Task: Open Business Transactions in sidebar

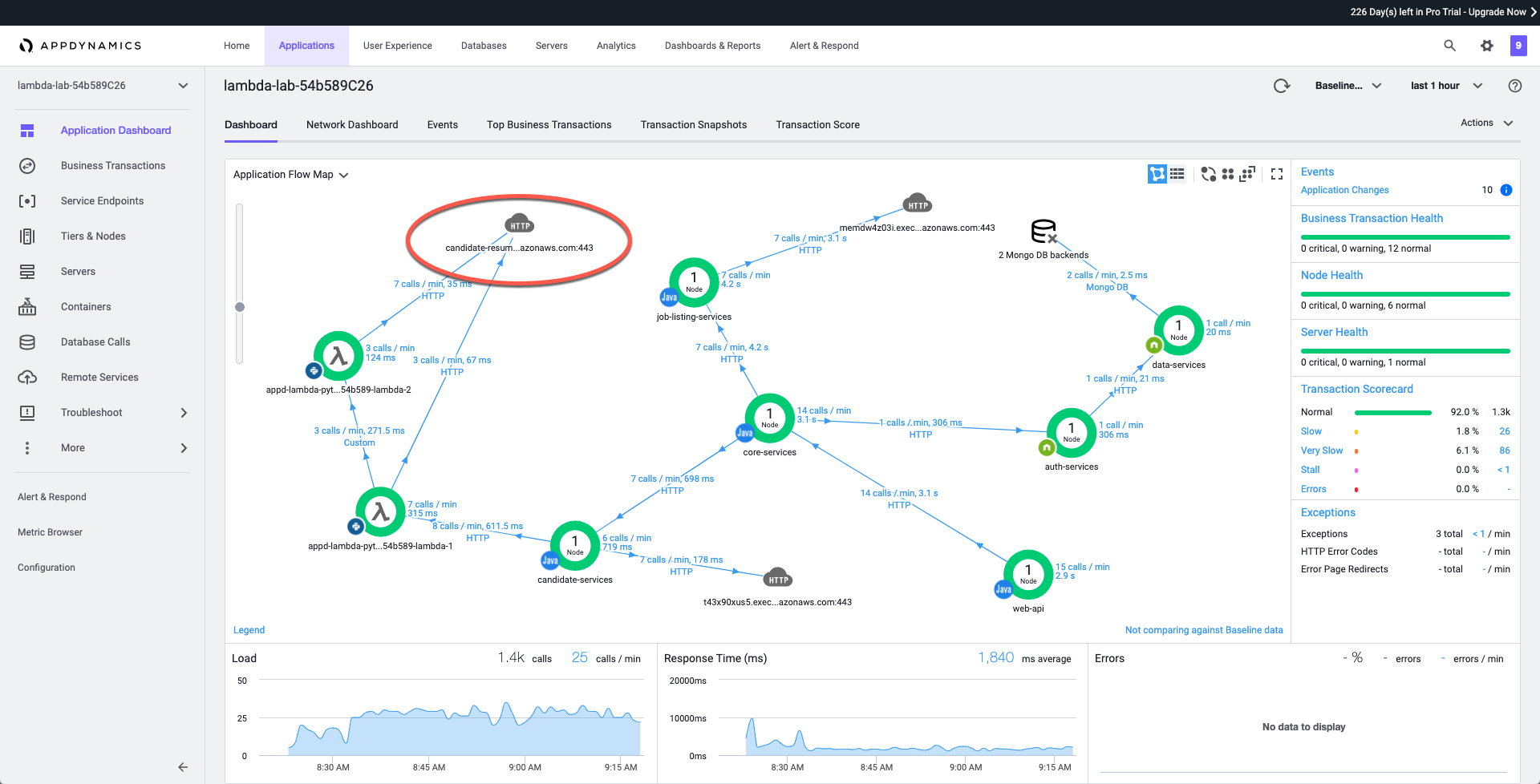Action: 113,166
